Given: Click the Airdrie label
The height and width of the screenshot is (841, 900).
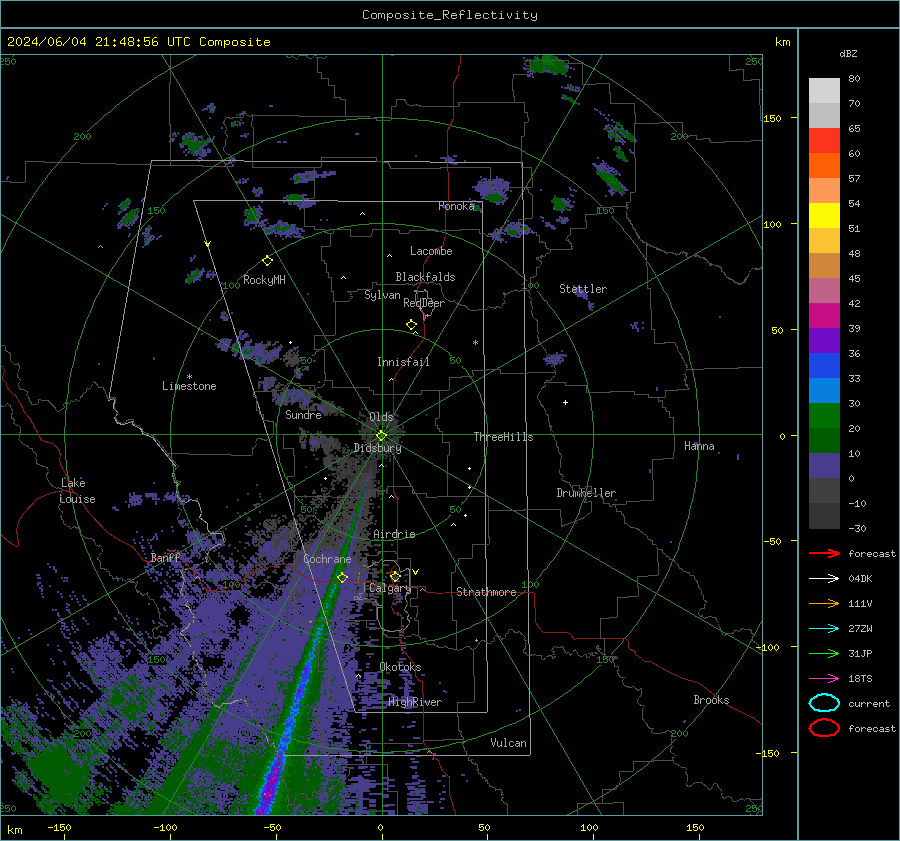Looking at the screenshot, I should (x=394, y=534).
